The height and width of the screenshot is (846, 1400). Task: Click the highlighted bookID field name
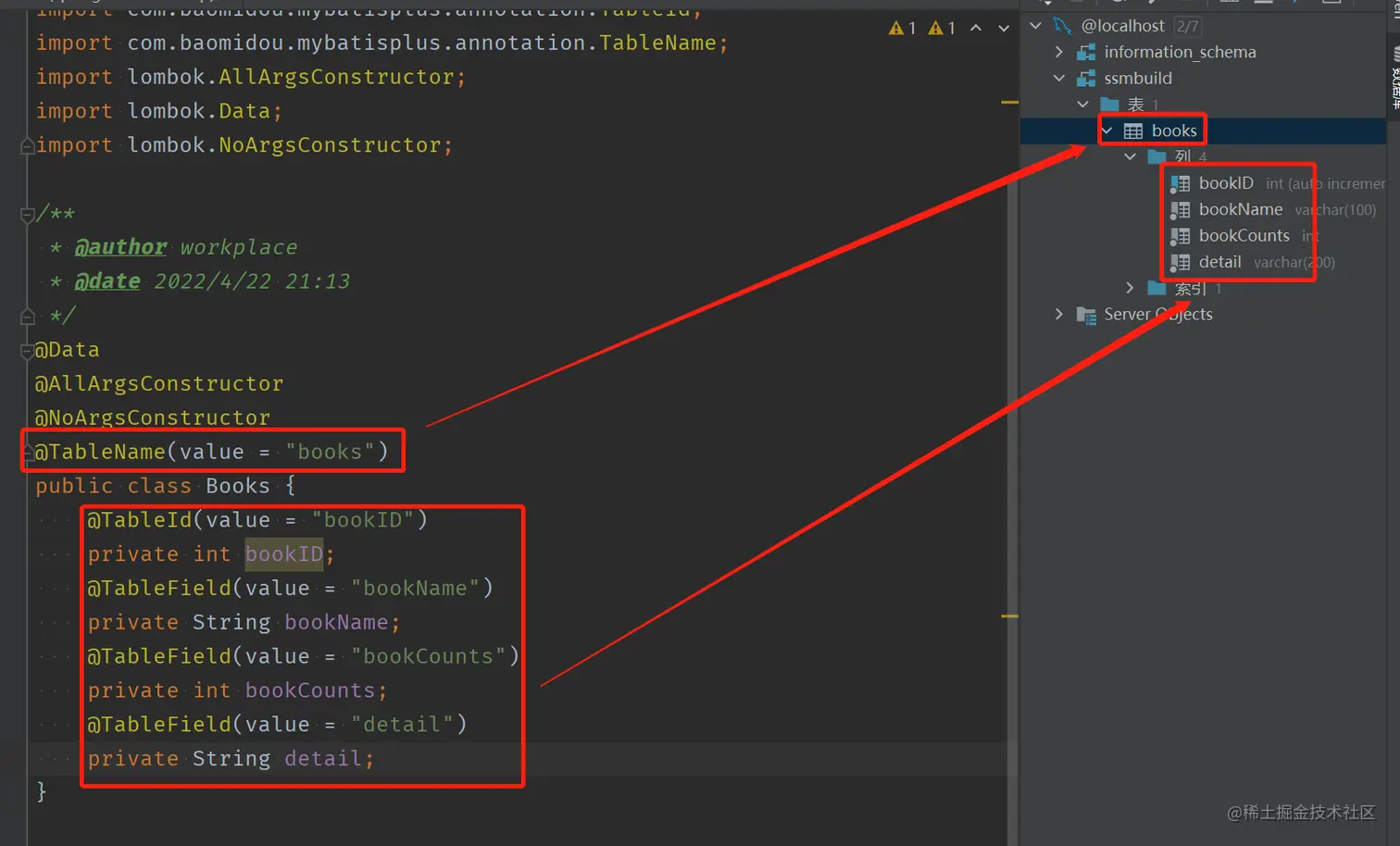pyautogui.click(x=284, y=554)
